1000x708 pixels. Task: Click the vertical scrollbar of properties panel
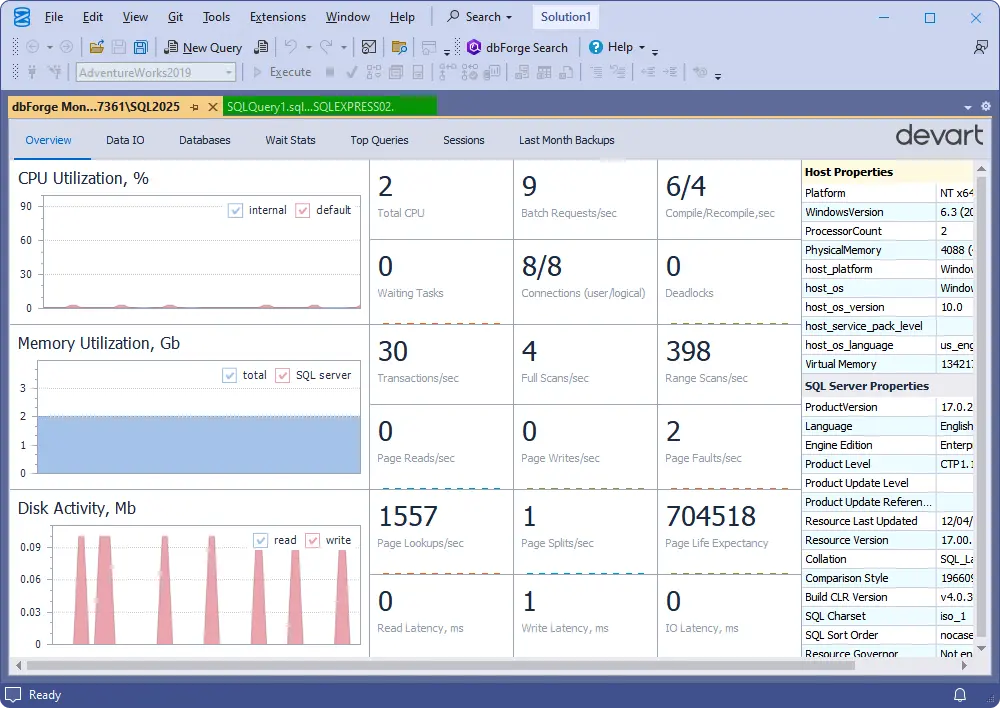pos(981,400)
